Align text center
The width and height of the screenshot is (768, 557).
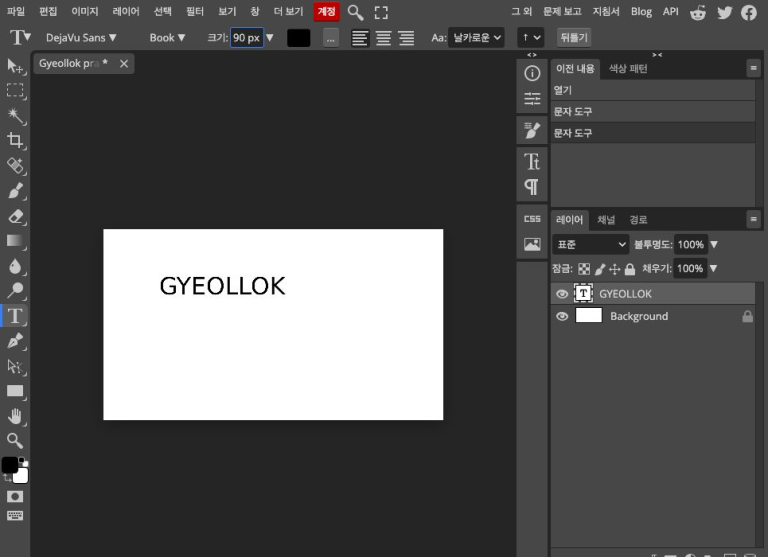pos(384,38)
